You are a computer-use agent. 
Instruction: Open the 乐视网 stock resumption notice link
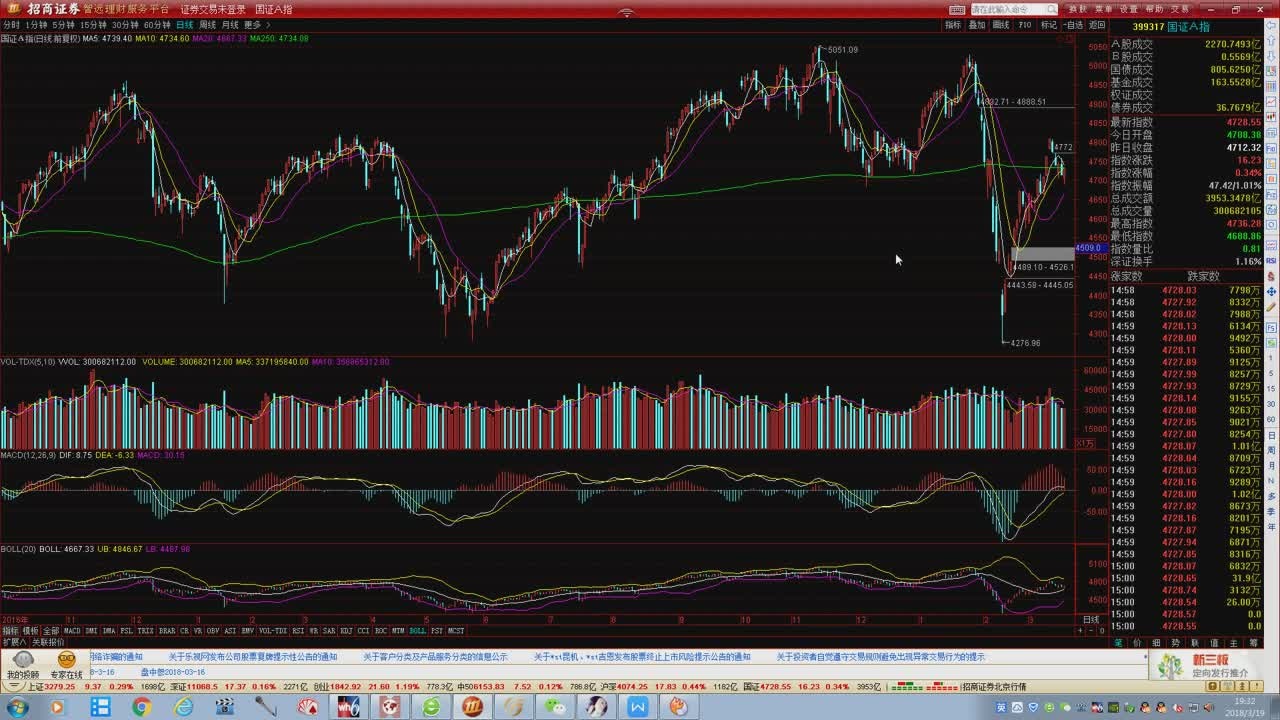pyautogui.click(x=253, y=657)
